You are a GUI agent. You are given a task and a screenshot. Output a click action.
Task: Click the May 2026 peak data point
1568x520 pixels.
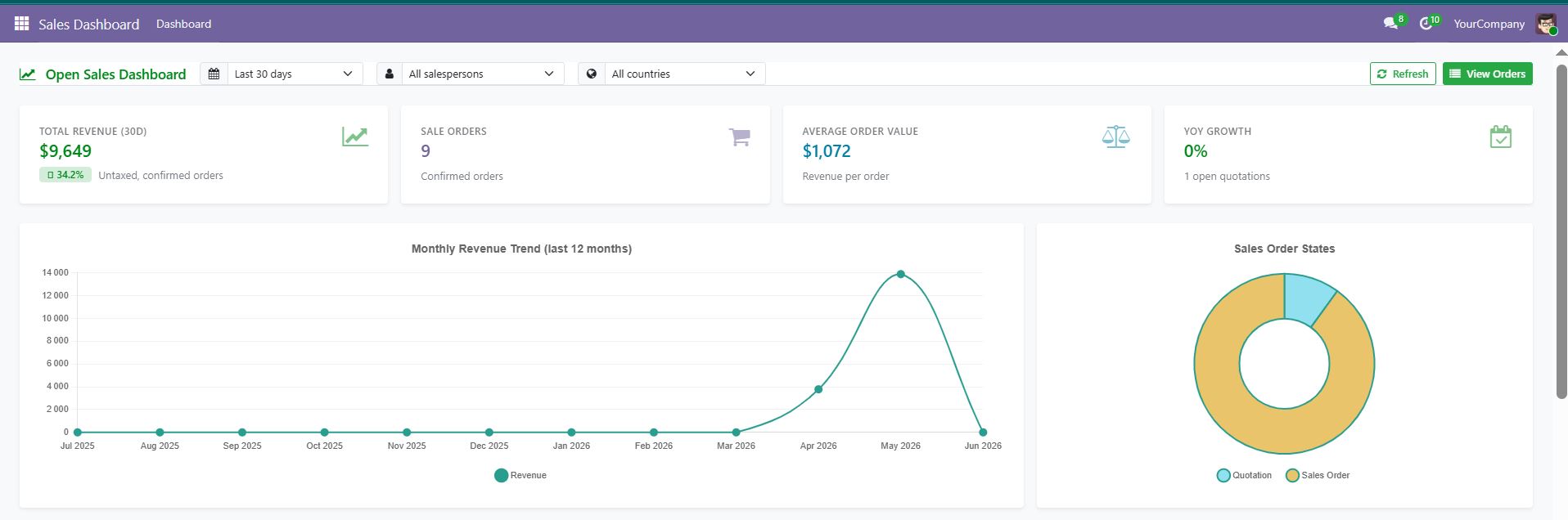click(x=900, y=274)
